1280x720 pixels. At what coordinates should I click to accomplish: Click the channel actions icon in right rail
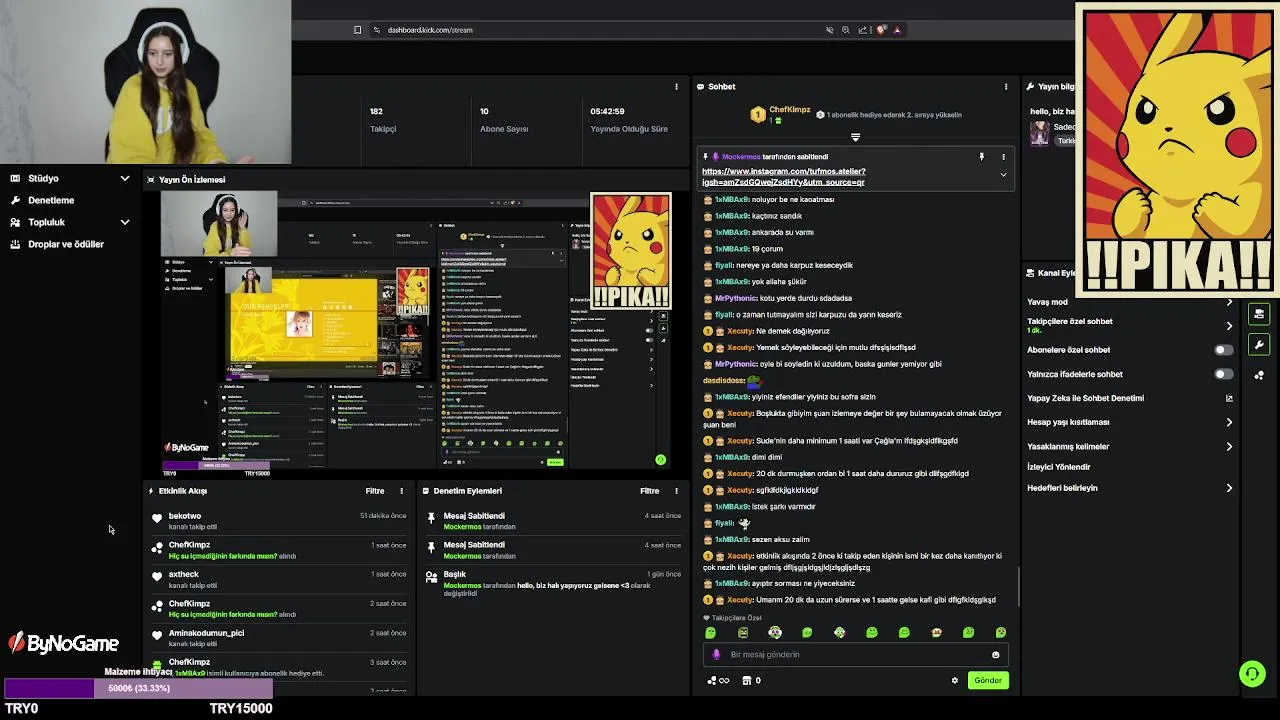(1259, 314)
